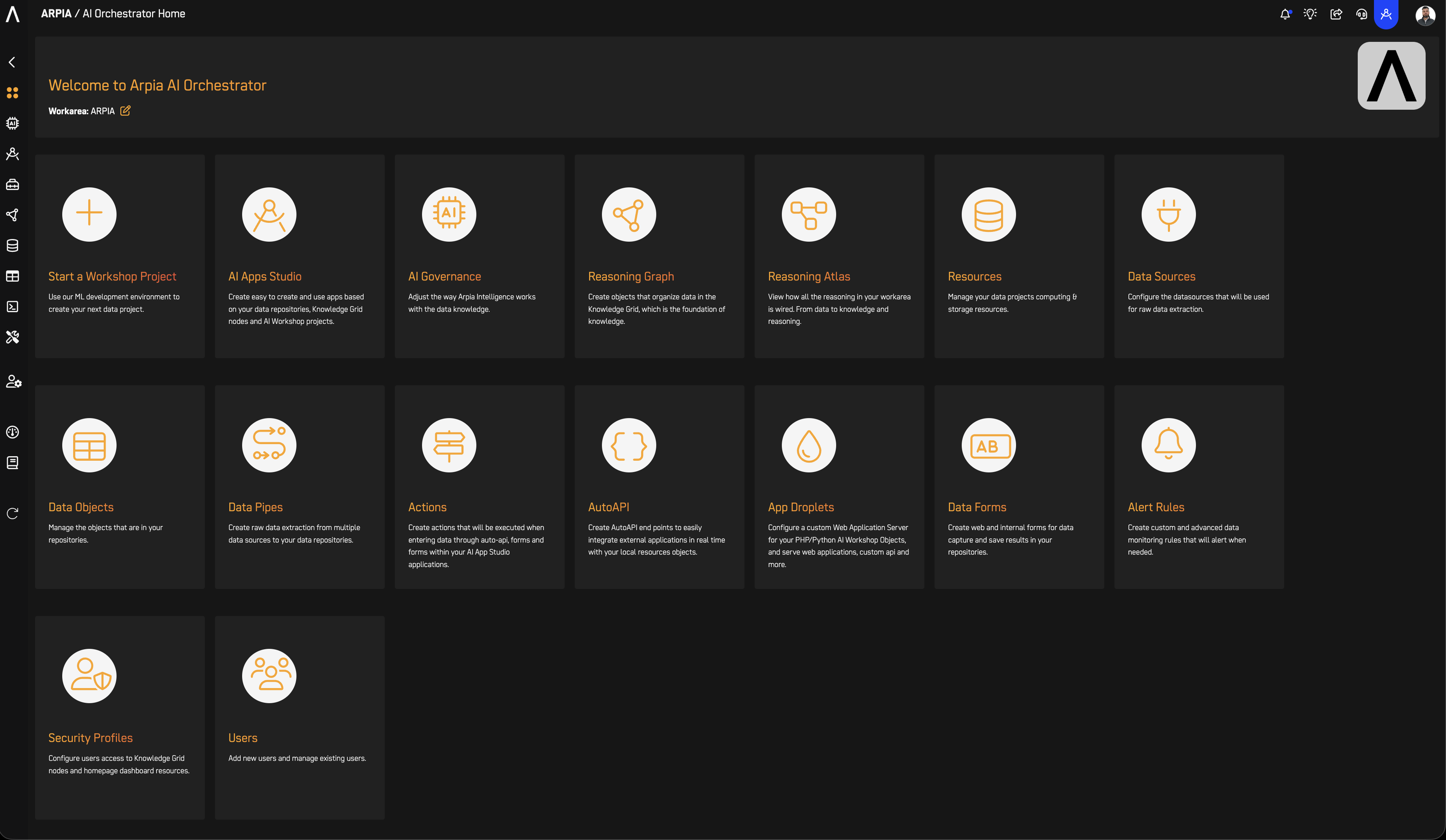This screenshot has width=1446, height=840.
Task: Click the ARPIA breadcrumb link
Action: point(56,14)
